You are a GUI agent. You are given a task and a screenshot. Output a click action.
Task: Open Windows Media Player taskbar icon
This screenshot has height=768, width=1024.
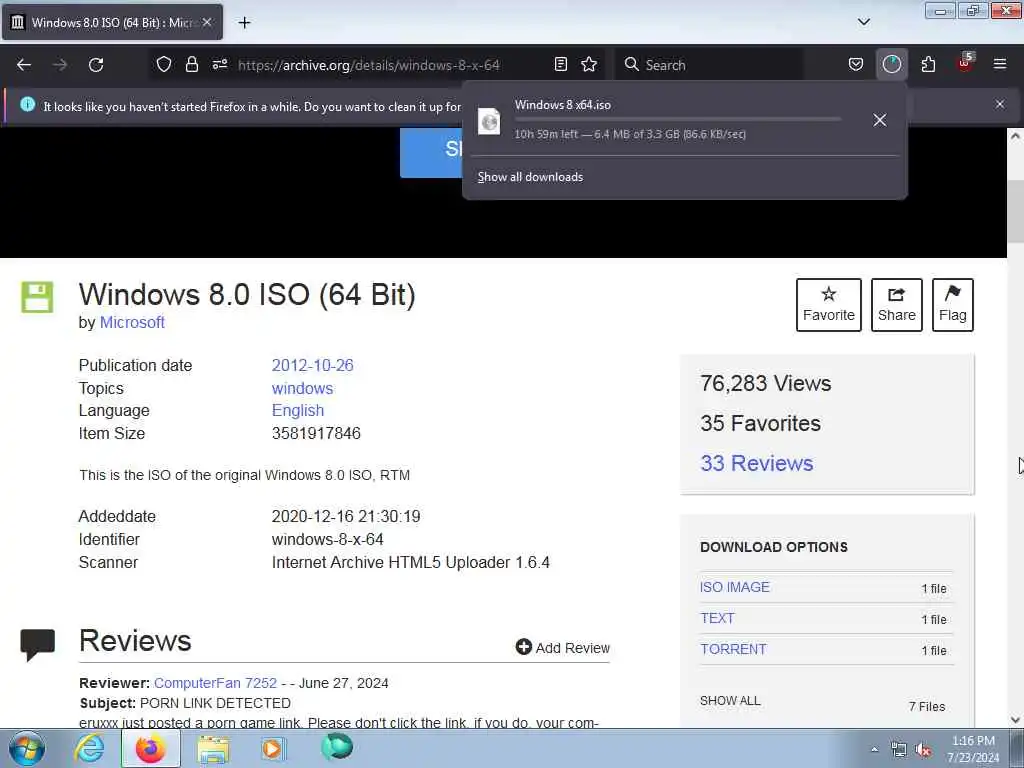(x=273, y=748)
